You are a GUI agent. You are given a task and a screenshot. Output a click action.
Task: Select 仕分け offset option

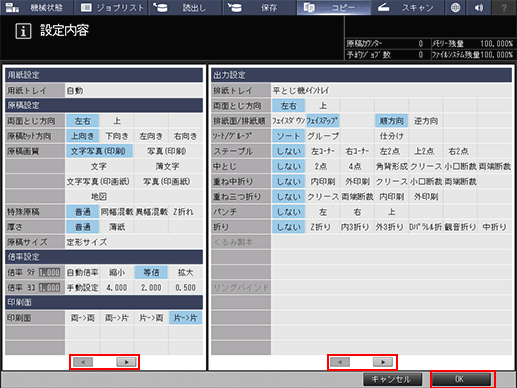392,136
